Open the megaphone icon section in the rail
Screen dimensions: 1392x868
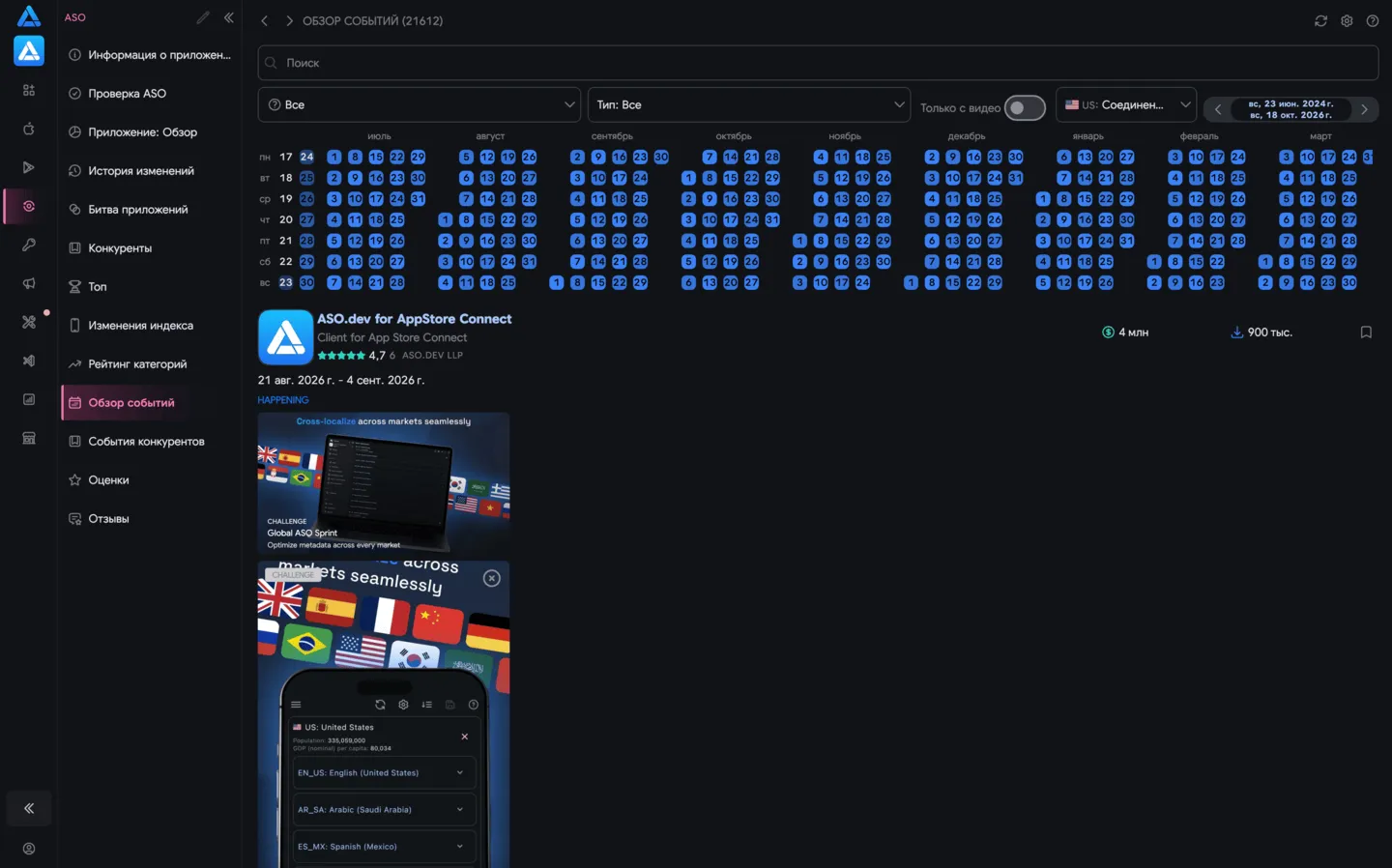point(29,283)
